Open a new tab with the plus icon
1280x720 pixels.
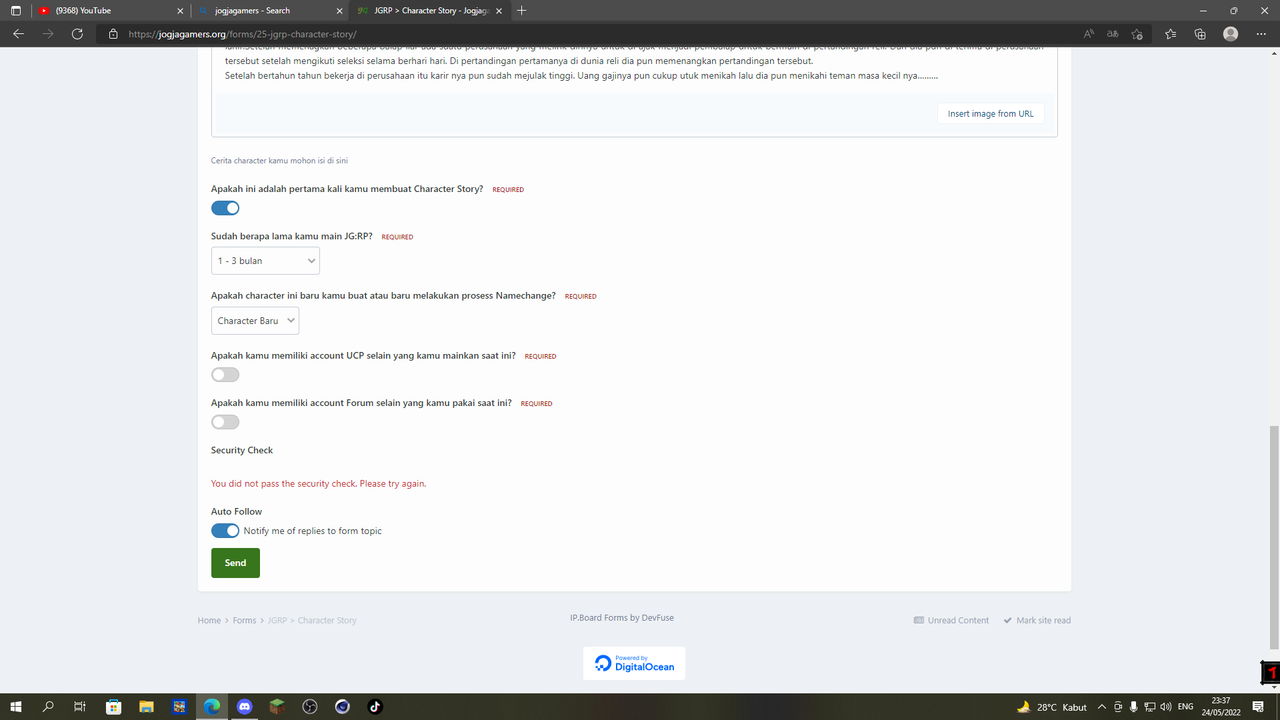pos(521,10)
